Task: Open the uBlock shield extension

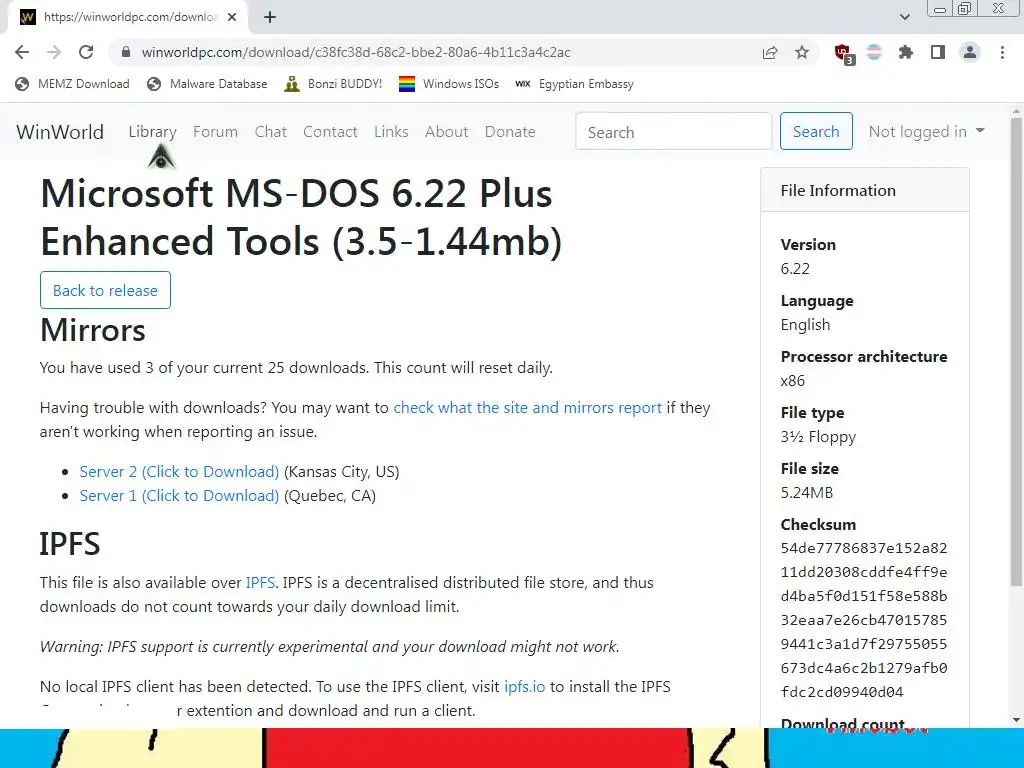Action: coord(843,53)
